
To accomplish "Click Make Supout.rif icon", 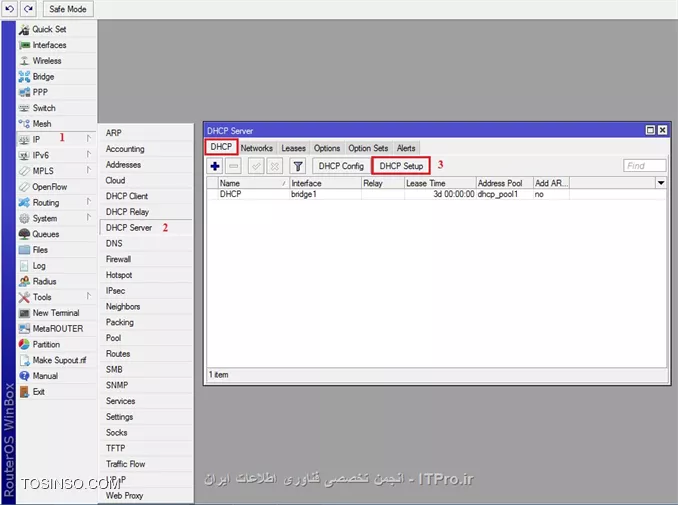I will click(x=25, y=360).
